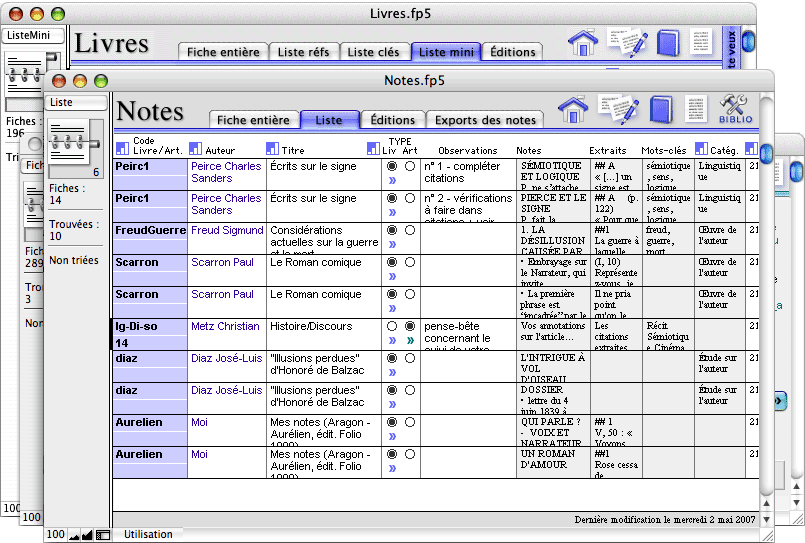Click scroll down arrow of Notes window

point(766,519)
